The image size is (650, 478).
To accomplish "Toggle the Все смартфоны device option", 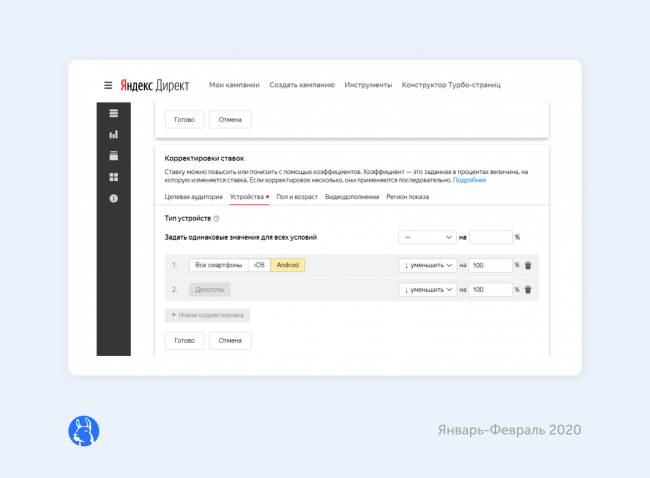I will click(x=219, y=265).
